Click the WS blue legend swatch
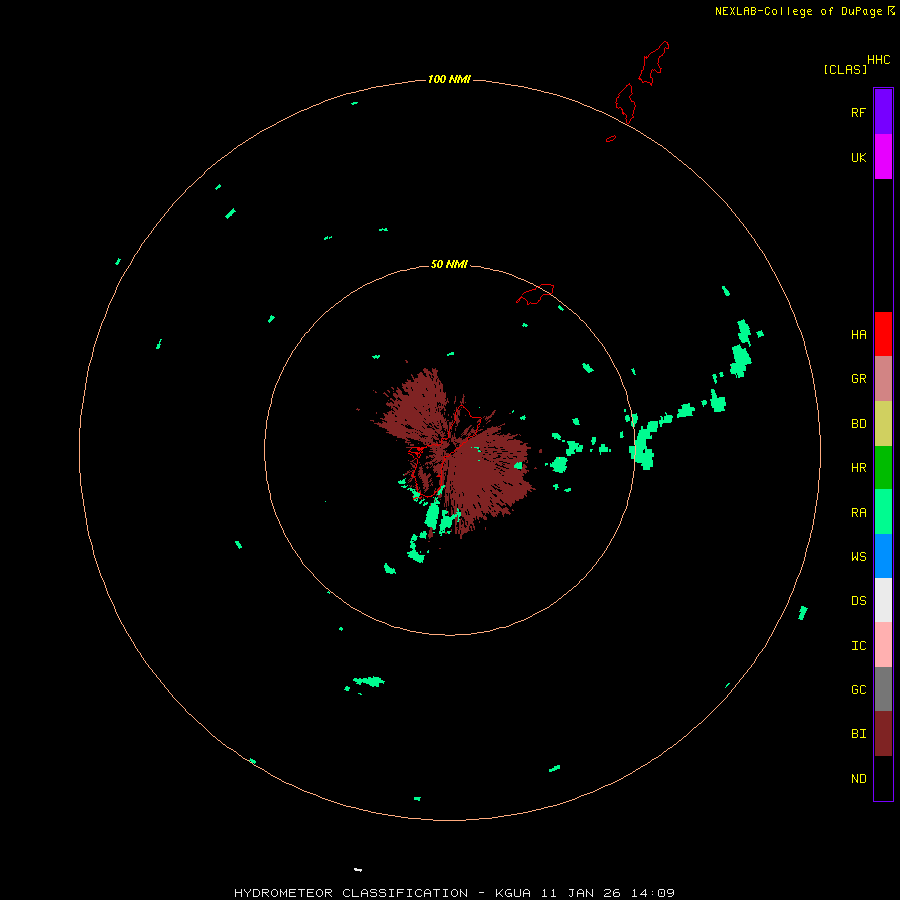900x900 pixels. click(x=883, y=556)
